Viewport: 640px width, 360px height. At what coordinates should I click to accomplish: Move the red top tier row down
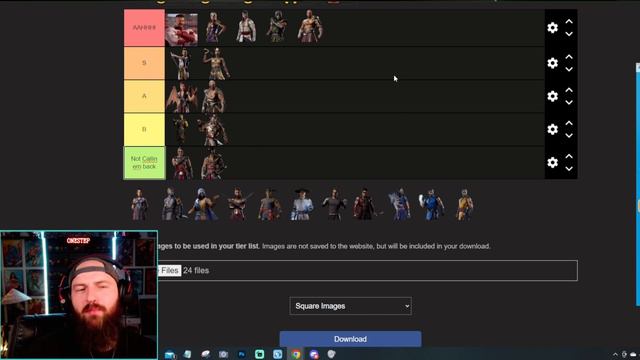(x=569, y=34)
